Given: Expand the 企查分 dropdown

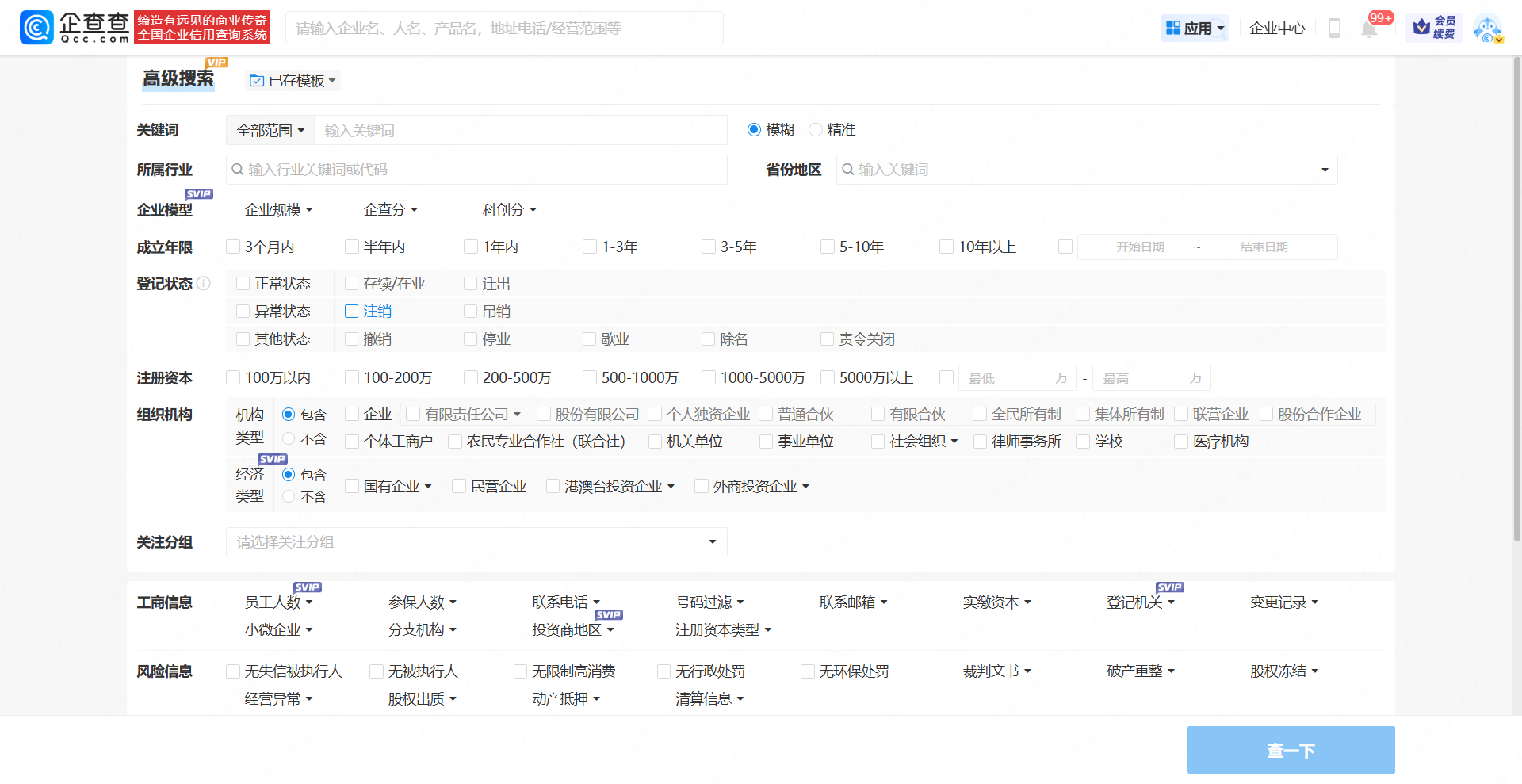Looking at the screenshot, I should click(389, 209).
